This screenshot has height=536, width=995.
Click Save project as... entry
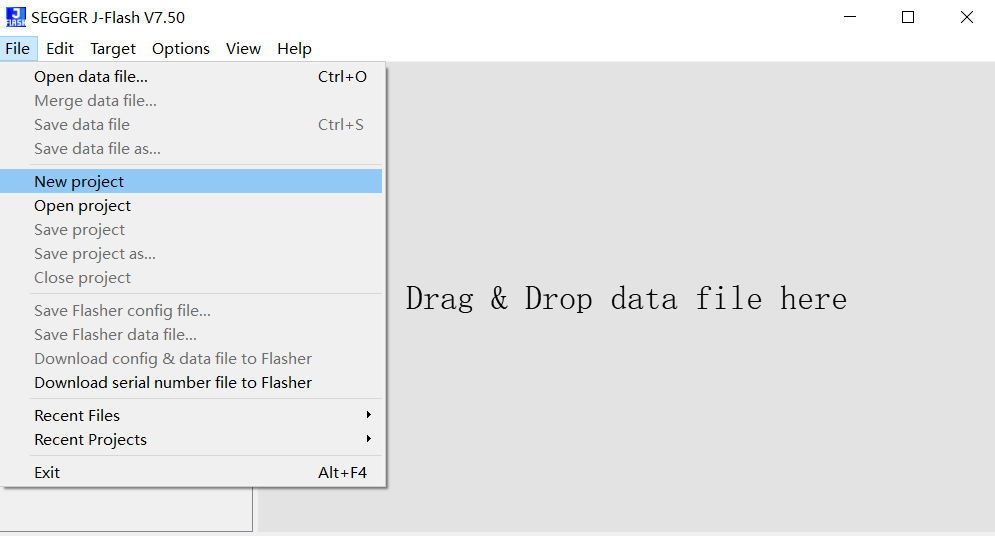(x=192, y=254)
